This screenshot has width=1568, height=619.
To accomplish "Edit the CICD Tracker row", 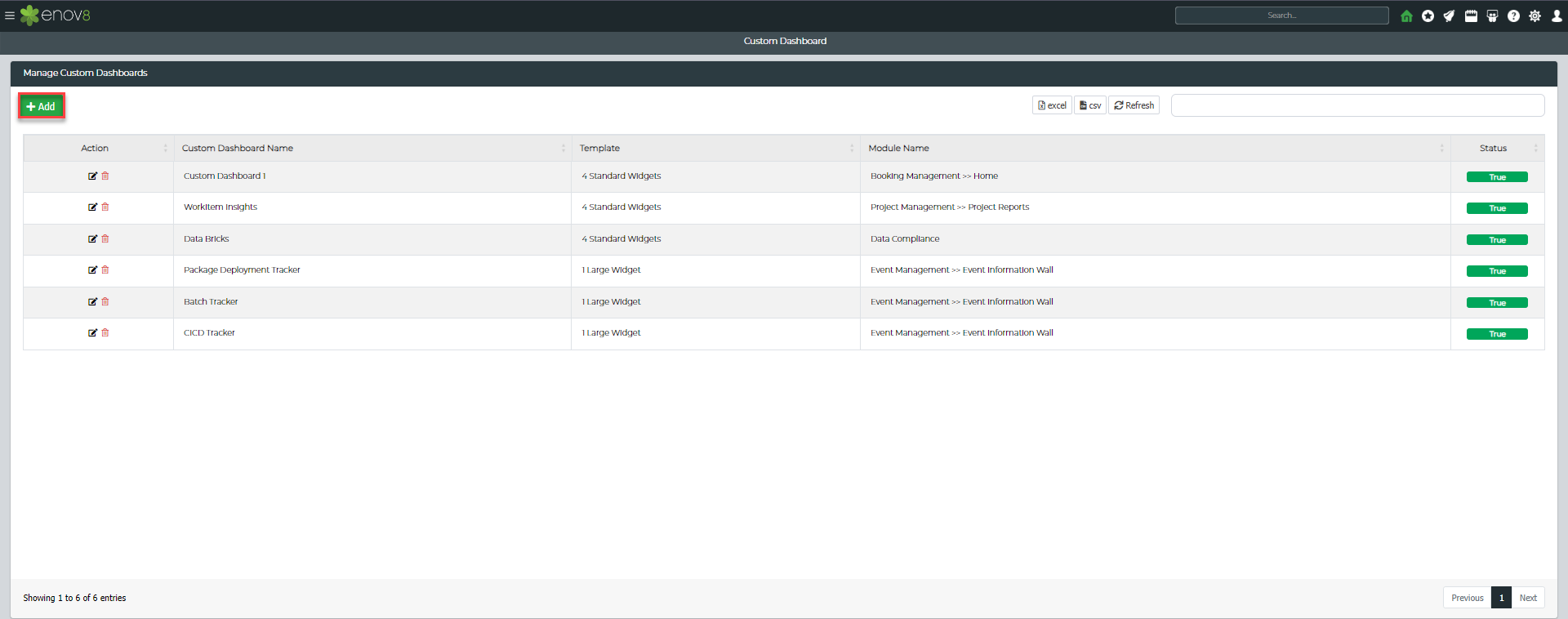I will [92, 332].
